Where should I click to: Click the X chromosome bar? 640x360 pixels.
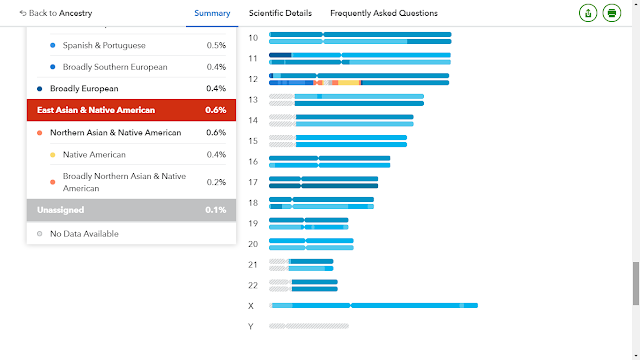pos(373,305)
